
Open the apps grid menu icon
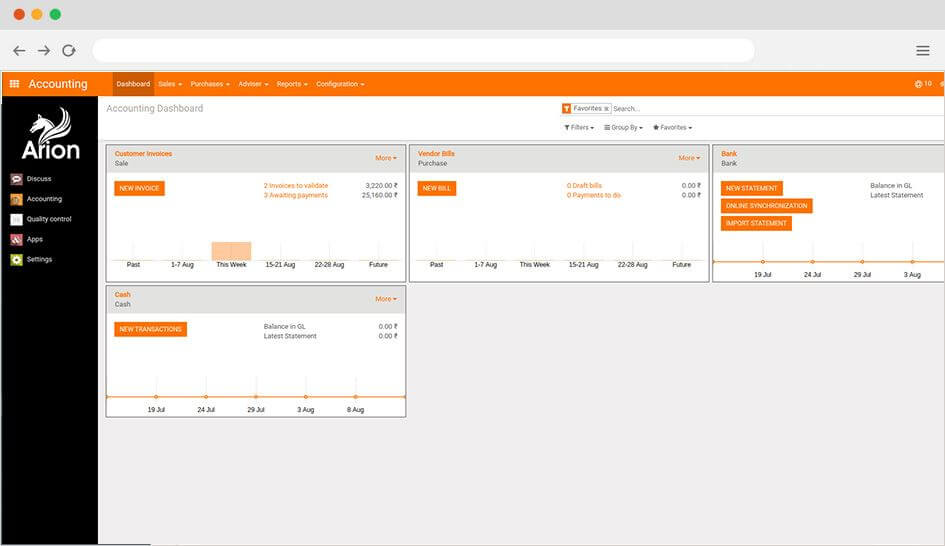pos(14,84)
